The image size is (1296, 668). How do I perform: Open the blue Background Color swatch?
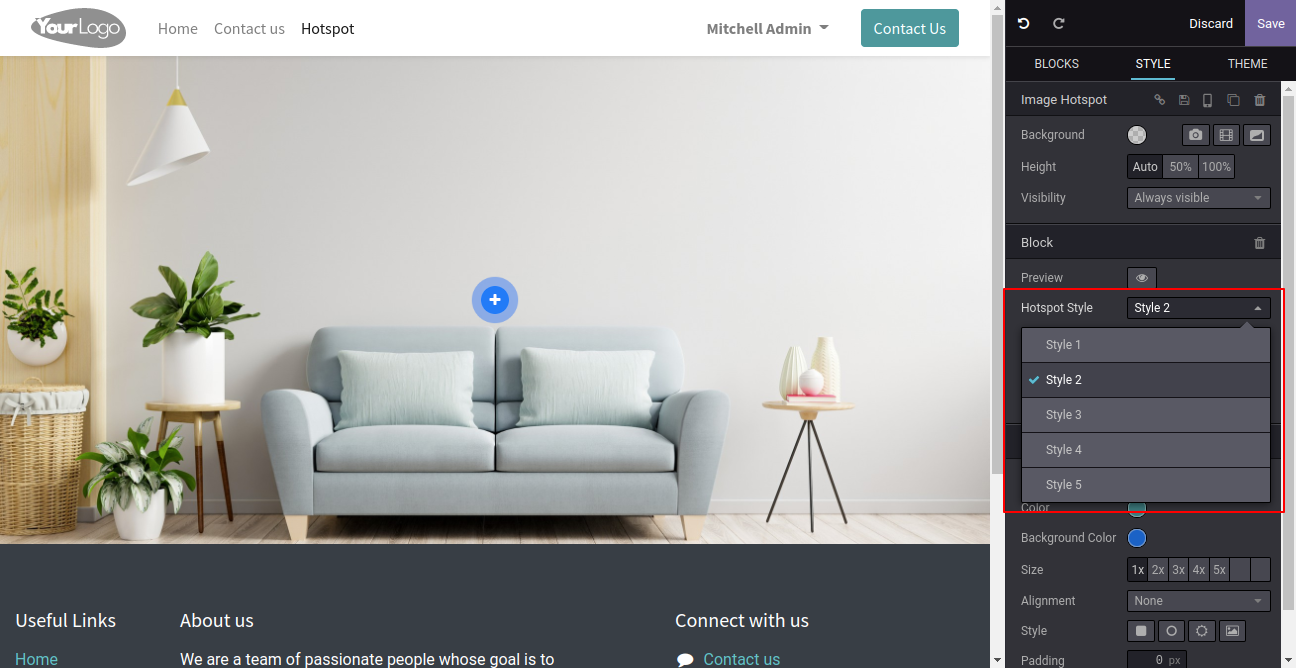click(x=1137, y=538)
